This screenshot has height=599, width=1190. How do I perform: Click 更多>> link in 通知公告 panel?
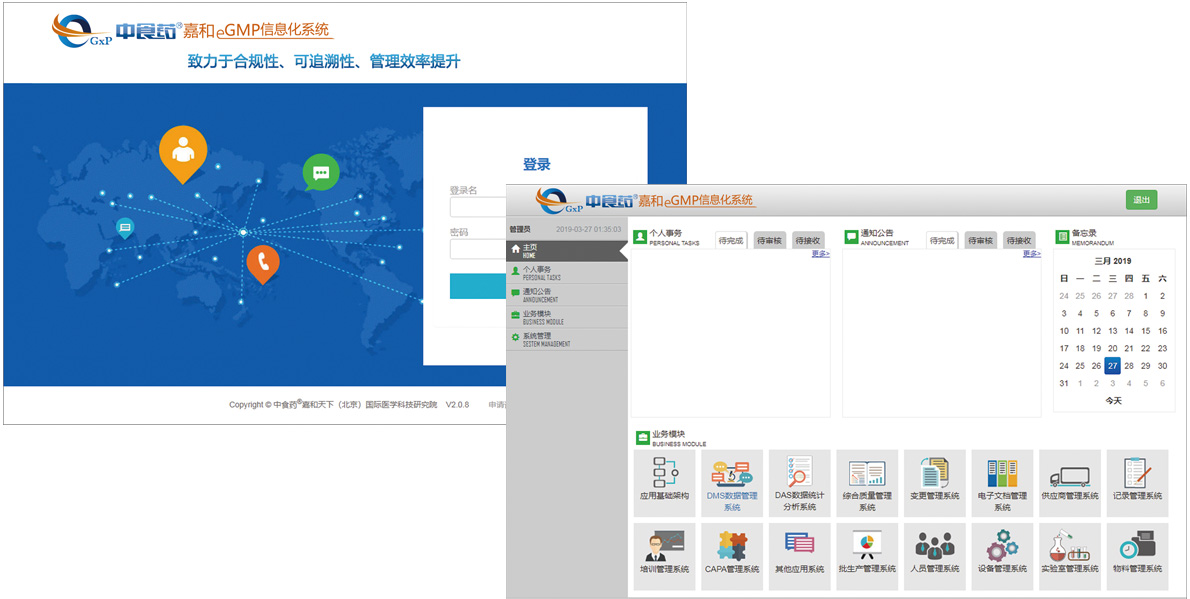coord(1032,254)
